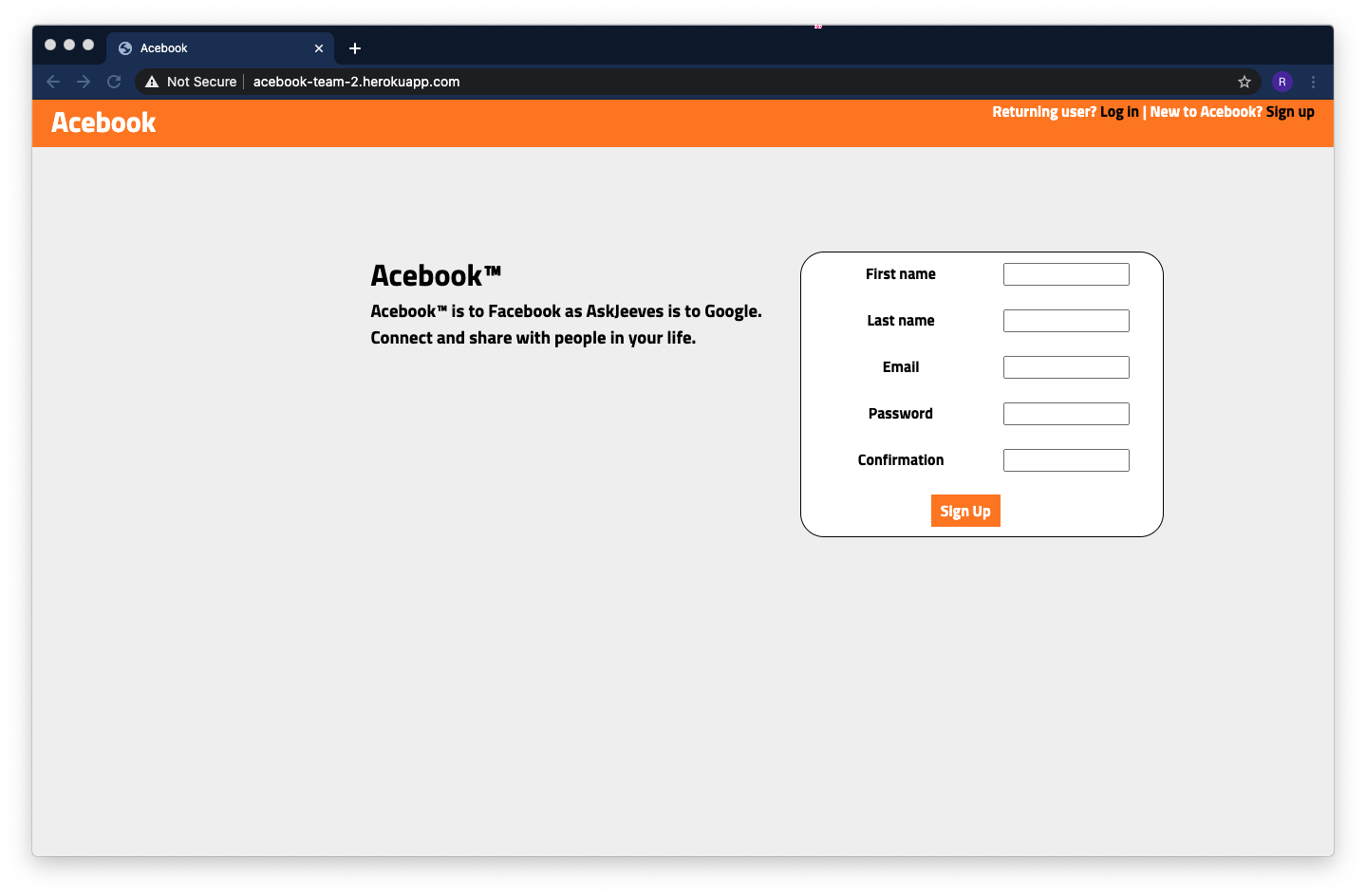Click the green window zoom button

point(88,45)
